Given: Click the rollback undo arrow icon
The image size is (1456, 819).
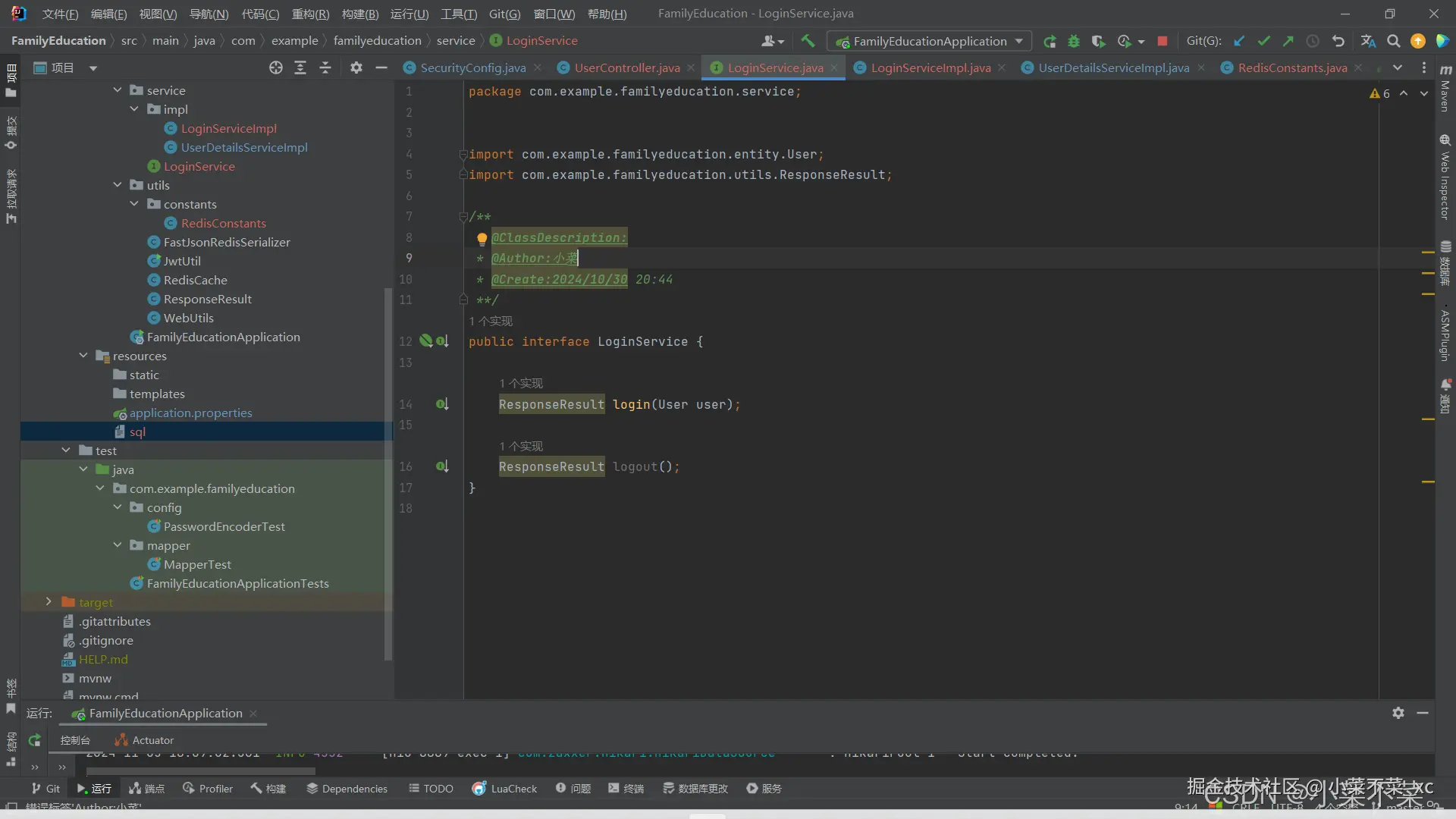Looking at the screenshot, I should [x=1338, y=42].
